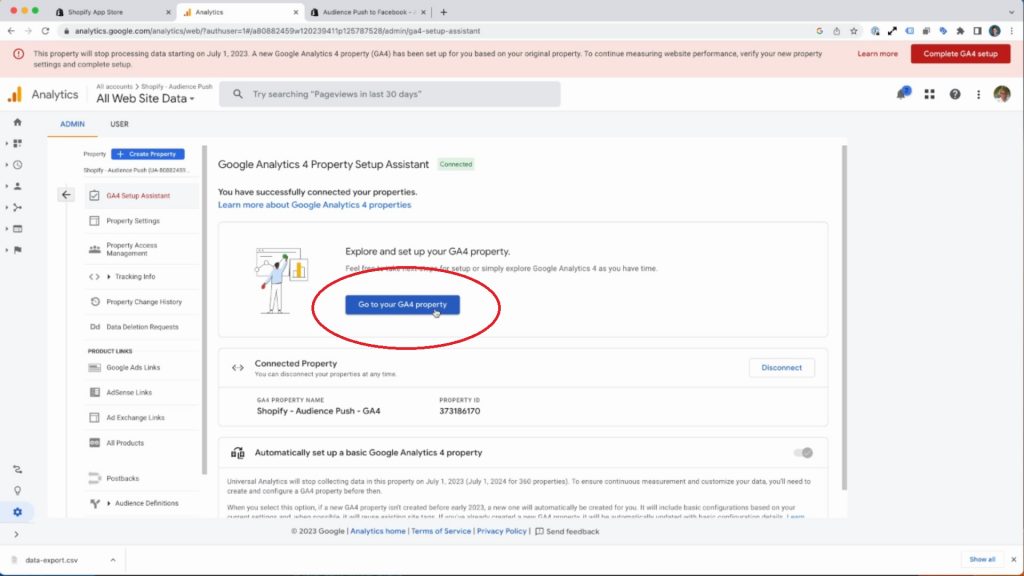
Task: Open the All Web Site Data view dropdown
Action: pos(145,99)
